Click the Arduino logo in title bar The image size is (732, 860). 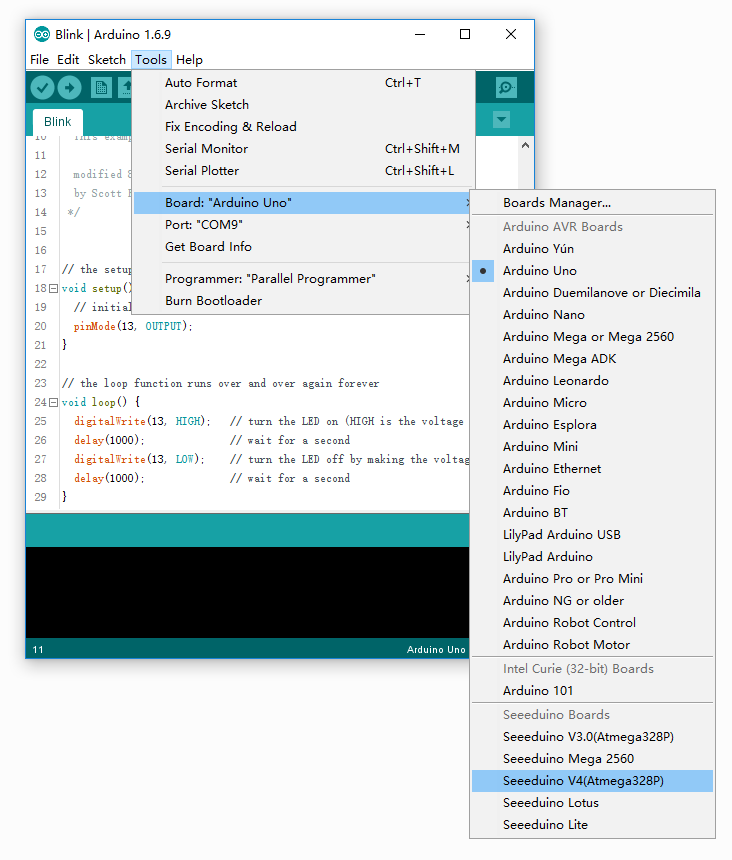42,35
